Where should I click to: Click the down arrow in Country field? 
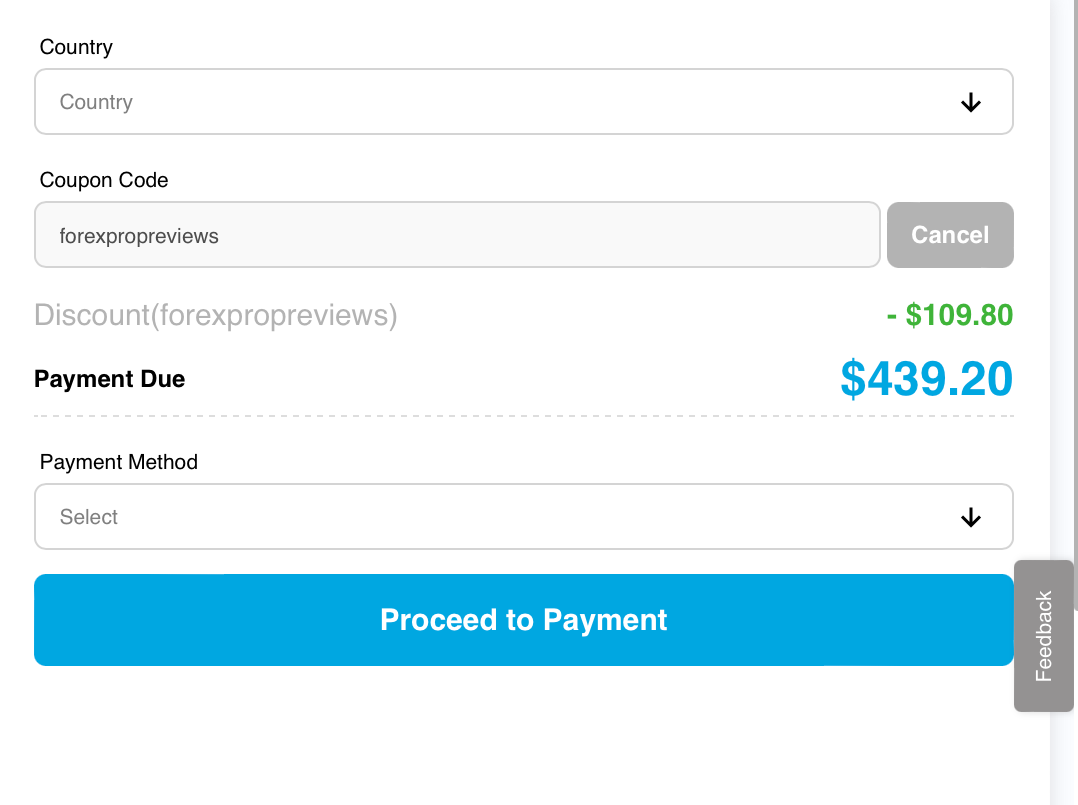click(970, 102)
